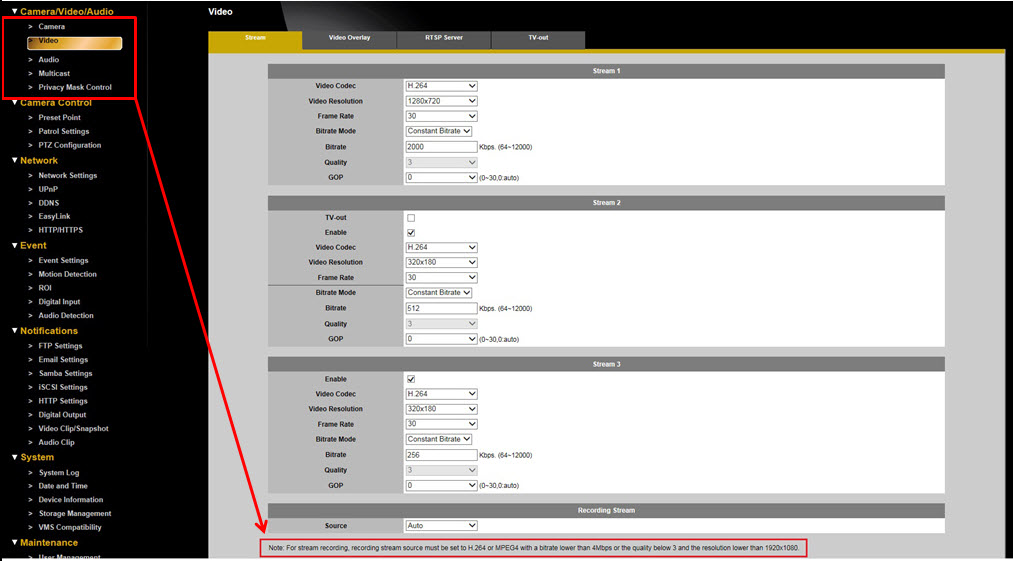Image resolution: width=1013 pixels, height=561 pixels.
Task: Open Network Settings page
Action: click(68, 175)
